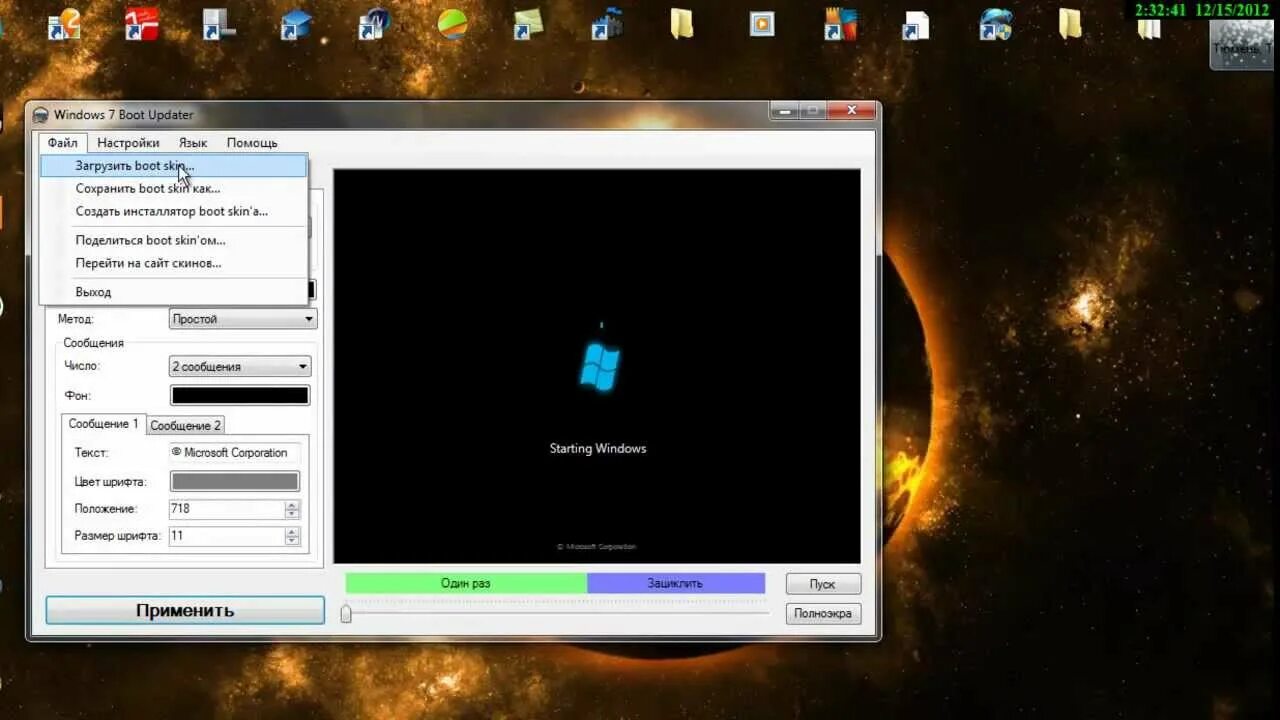Click the Размер шрифта field showing 11
The image size is (1280, 720).
[x=228, y=536]
